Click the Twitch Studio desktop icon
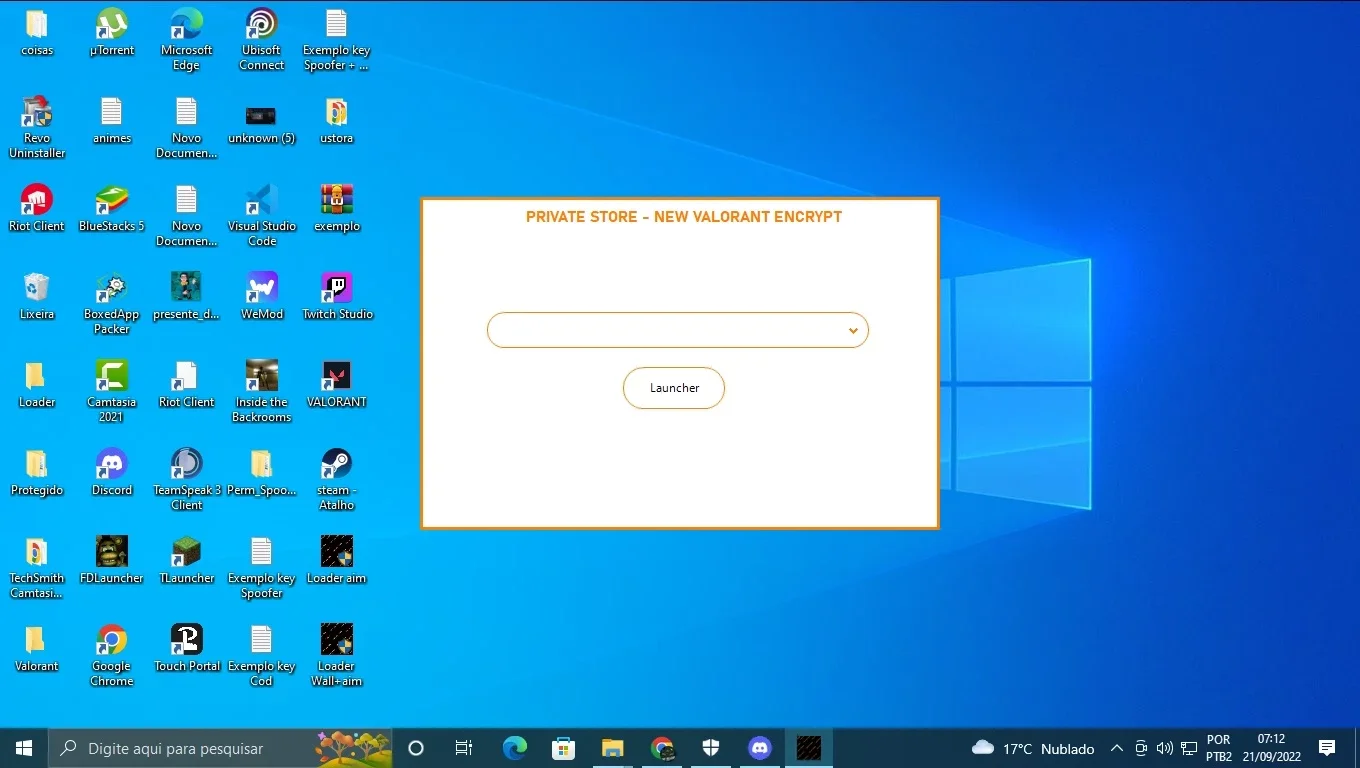This screenshot has height=768, width=1360. [x=337, y=296]
